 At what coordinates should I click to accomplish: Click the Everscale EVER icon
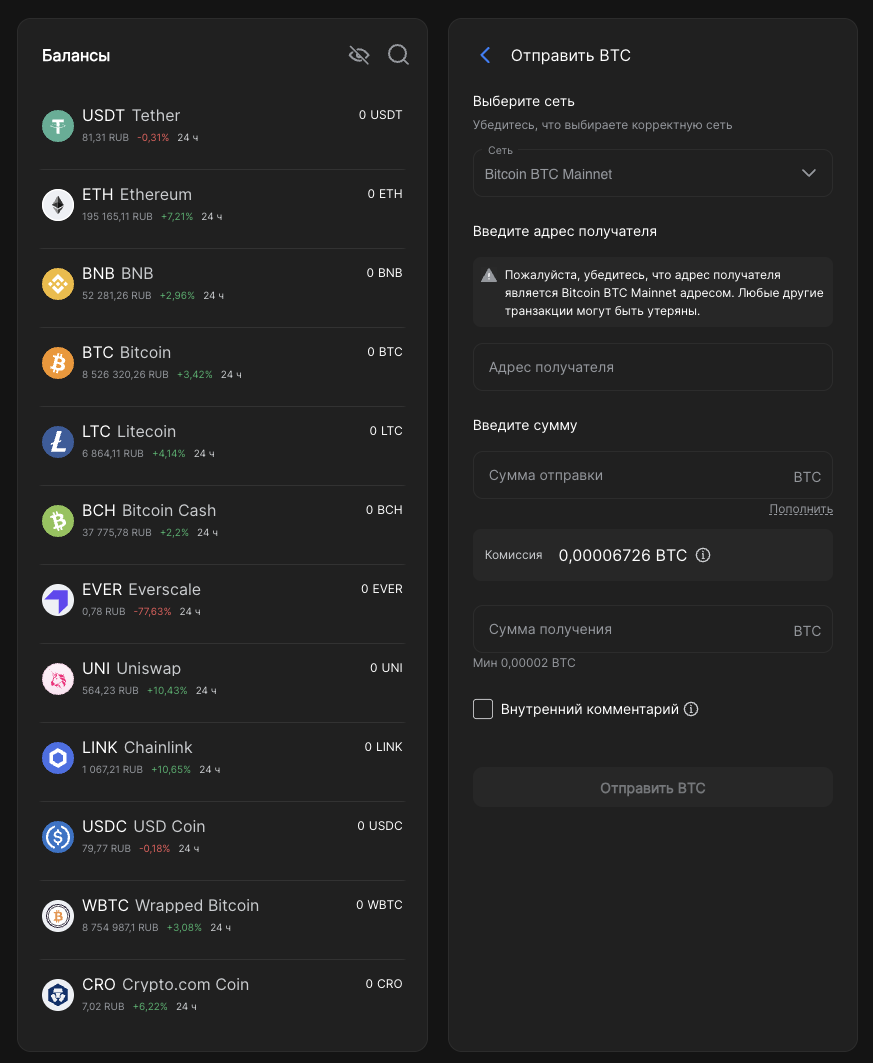pyautogui.click(x=58, y=599)
